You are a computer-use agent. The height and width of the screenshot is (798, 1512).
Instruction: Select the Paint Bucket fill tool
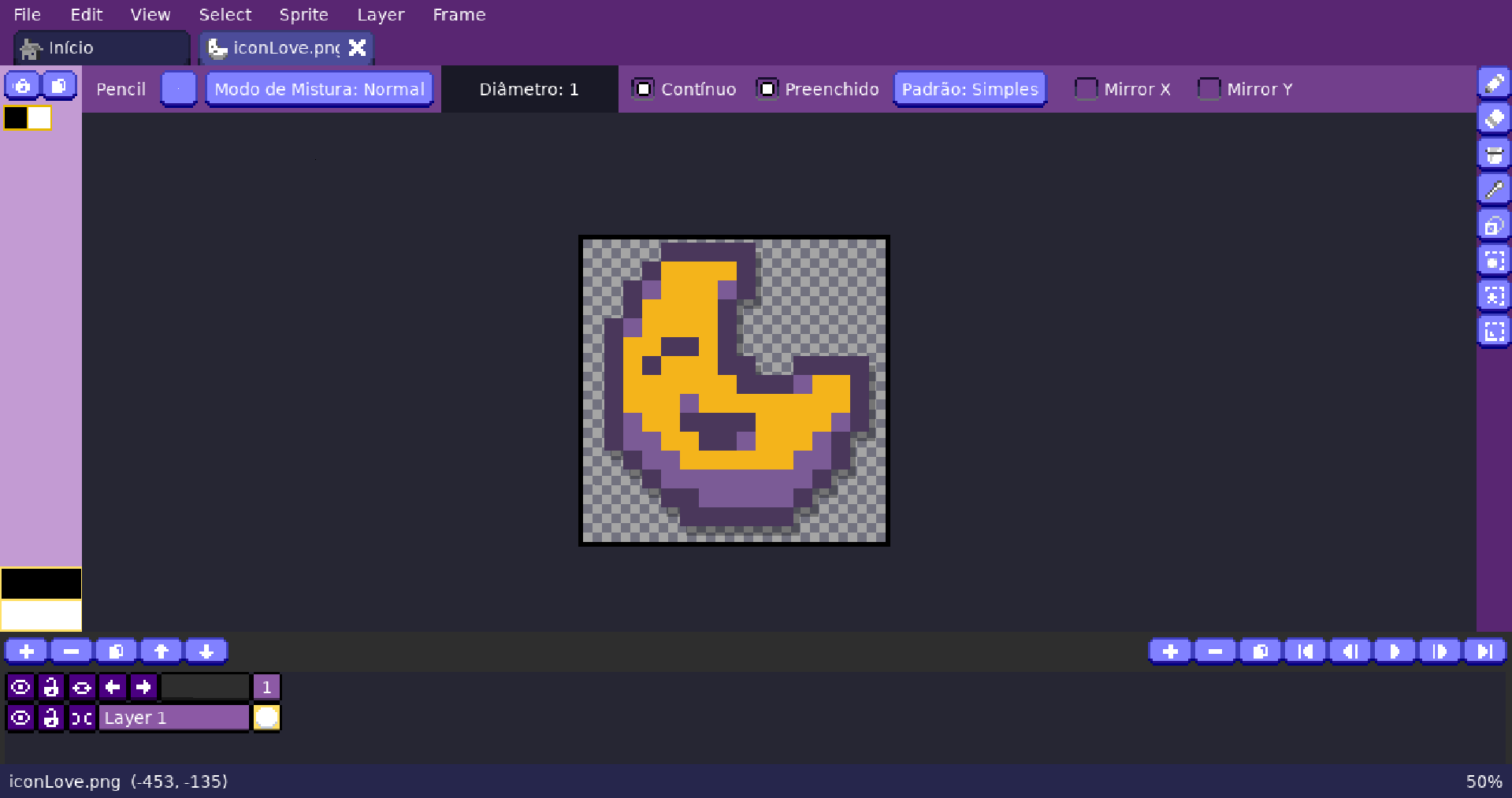1494,154
